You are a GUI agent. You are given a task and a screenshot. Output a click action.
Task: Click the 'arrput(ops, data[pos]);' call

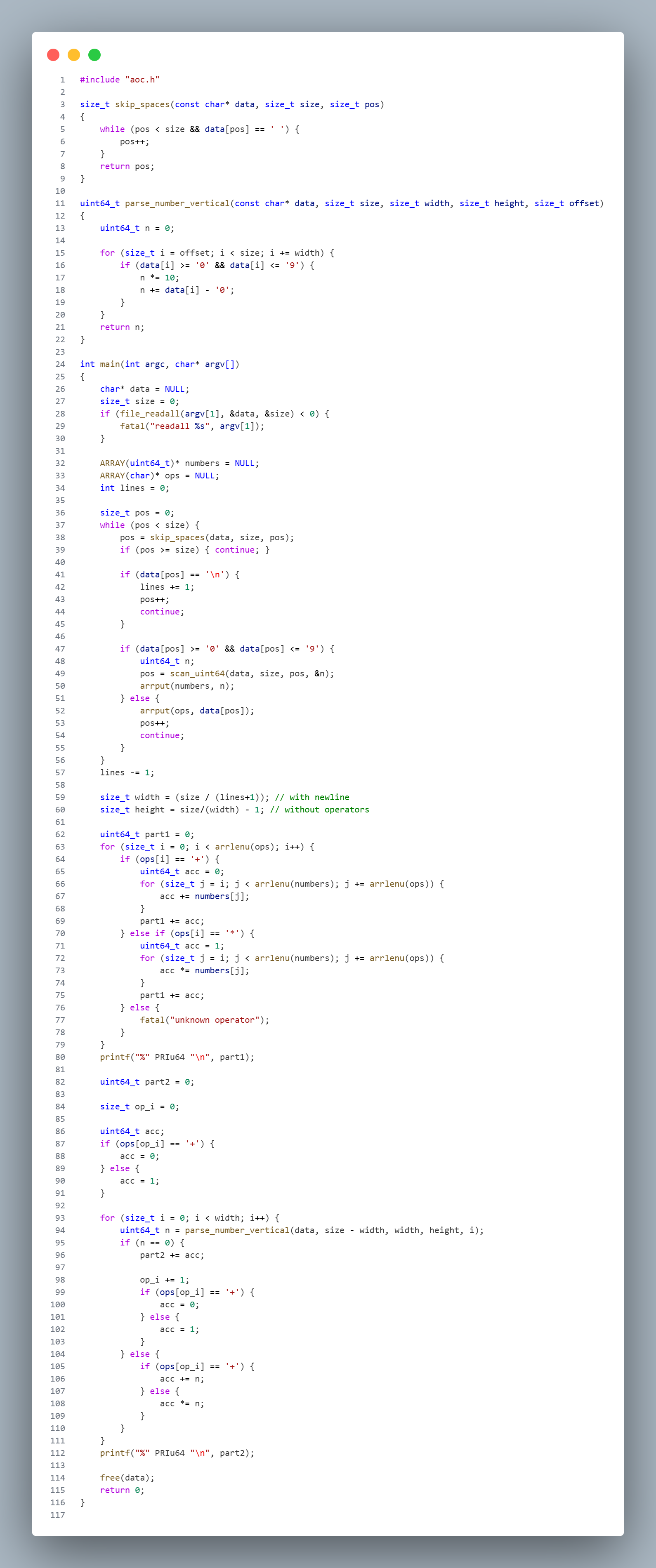point(197,711)
